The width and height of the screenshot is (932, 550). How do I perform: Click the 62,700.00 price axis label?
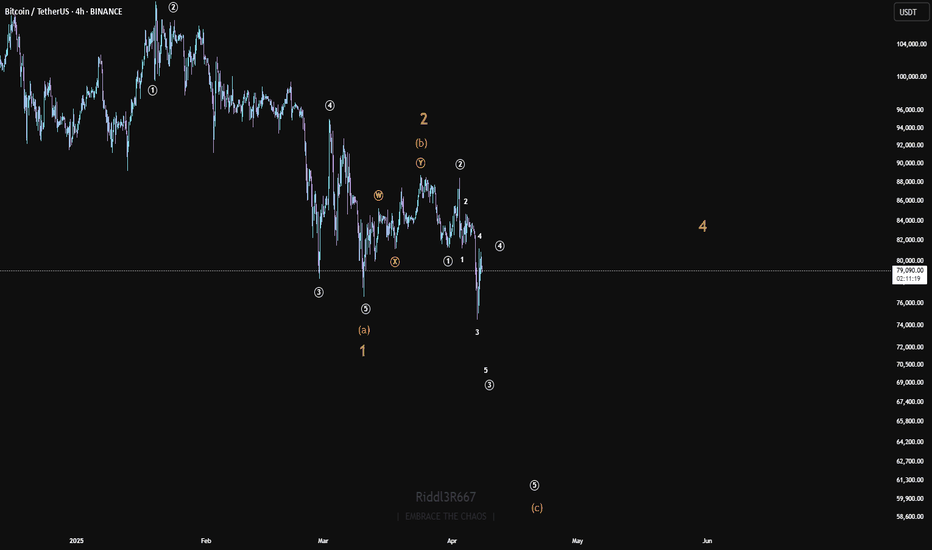pos(911,461)
